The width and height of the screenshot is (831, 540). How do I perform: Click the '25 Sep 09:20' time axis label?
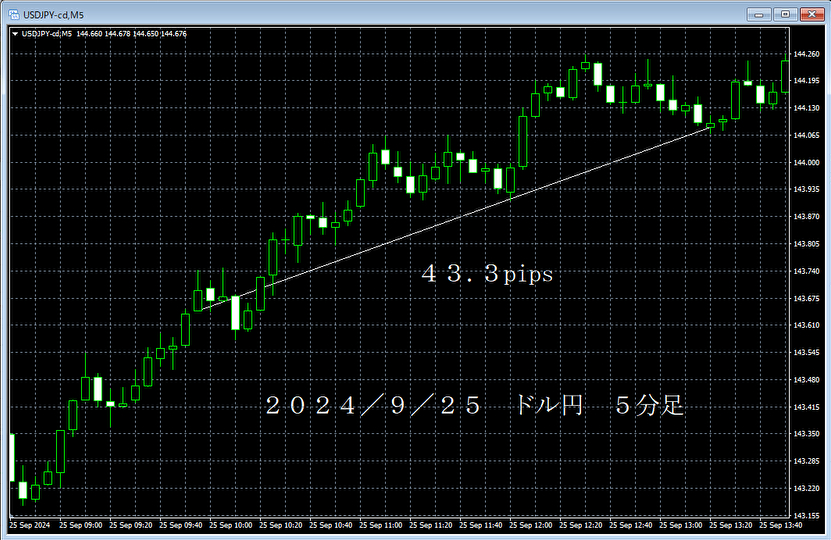click(130, 525)
